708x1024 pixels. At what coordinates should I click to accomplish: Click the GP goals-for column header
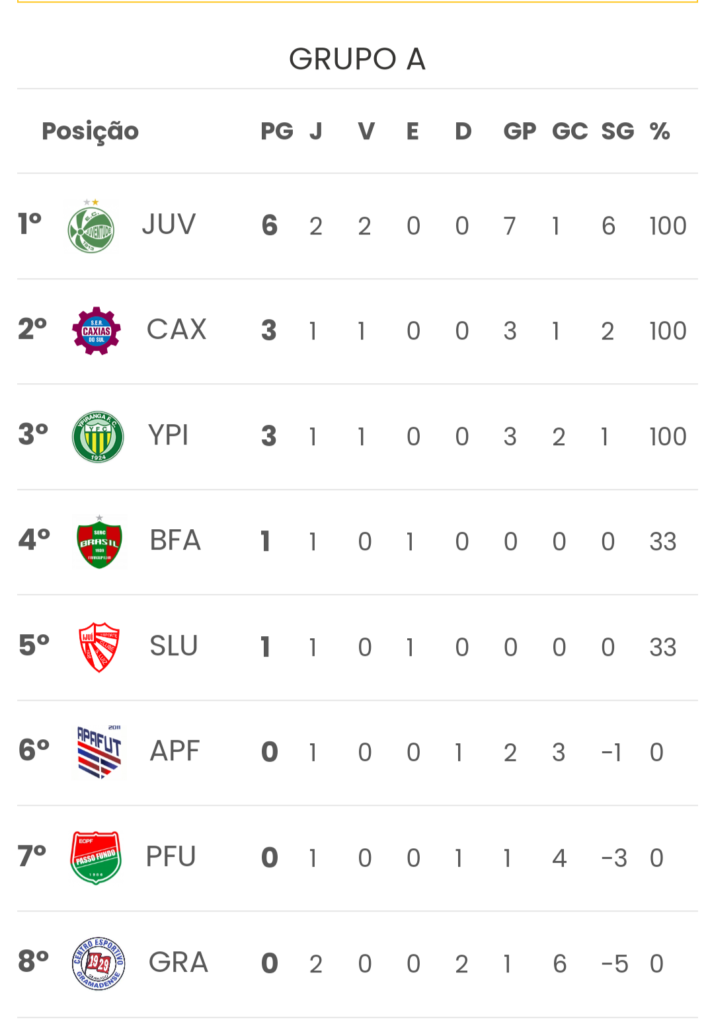tap(520, 131)
